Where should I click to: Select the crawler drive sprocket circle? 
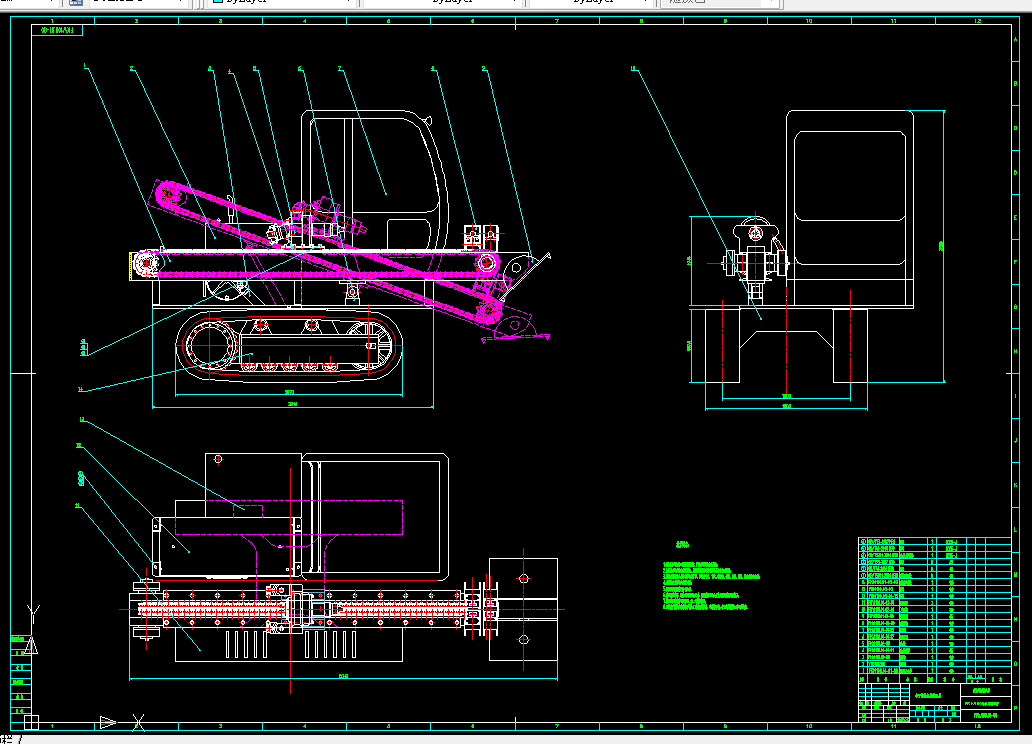(210, 344)
